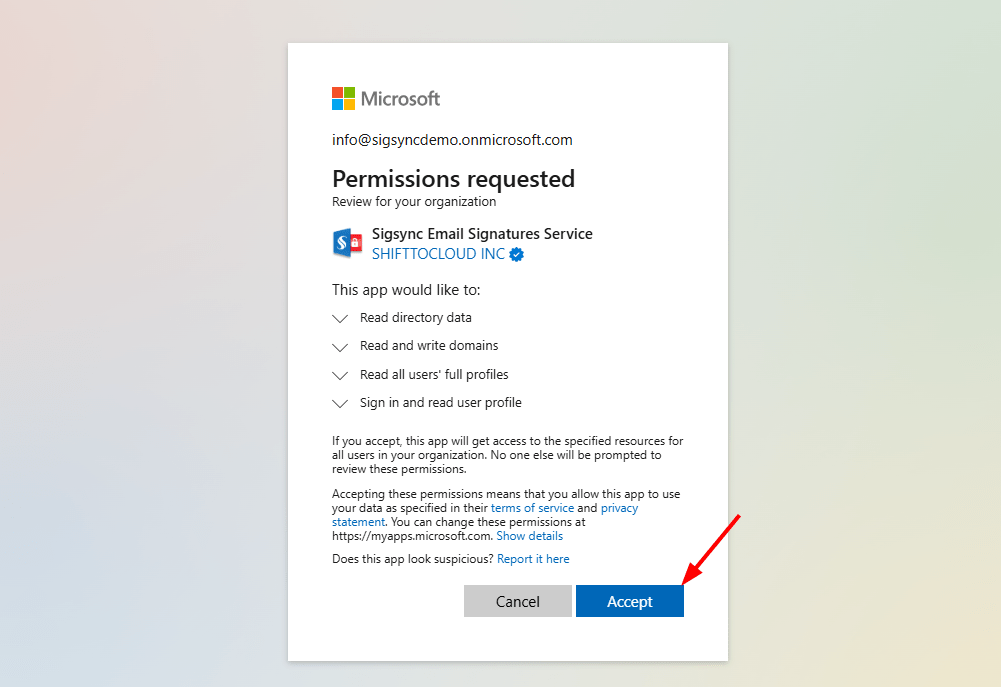Viewport: 1001px width, 687px height.
Task: Click the "Sign in and read user profile" text
Action: pos(440,402)
